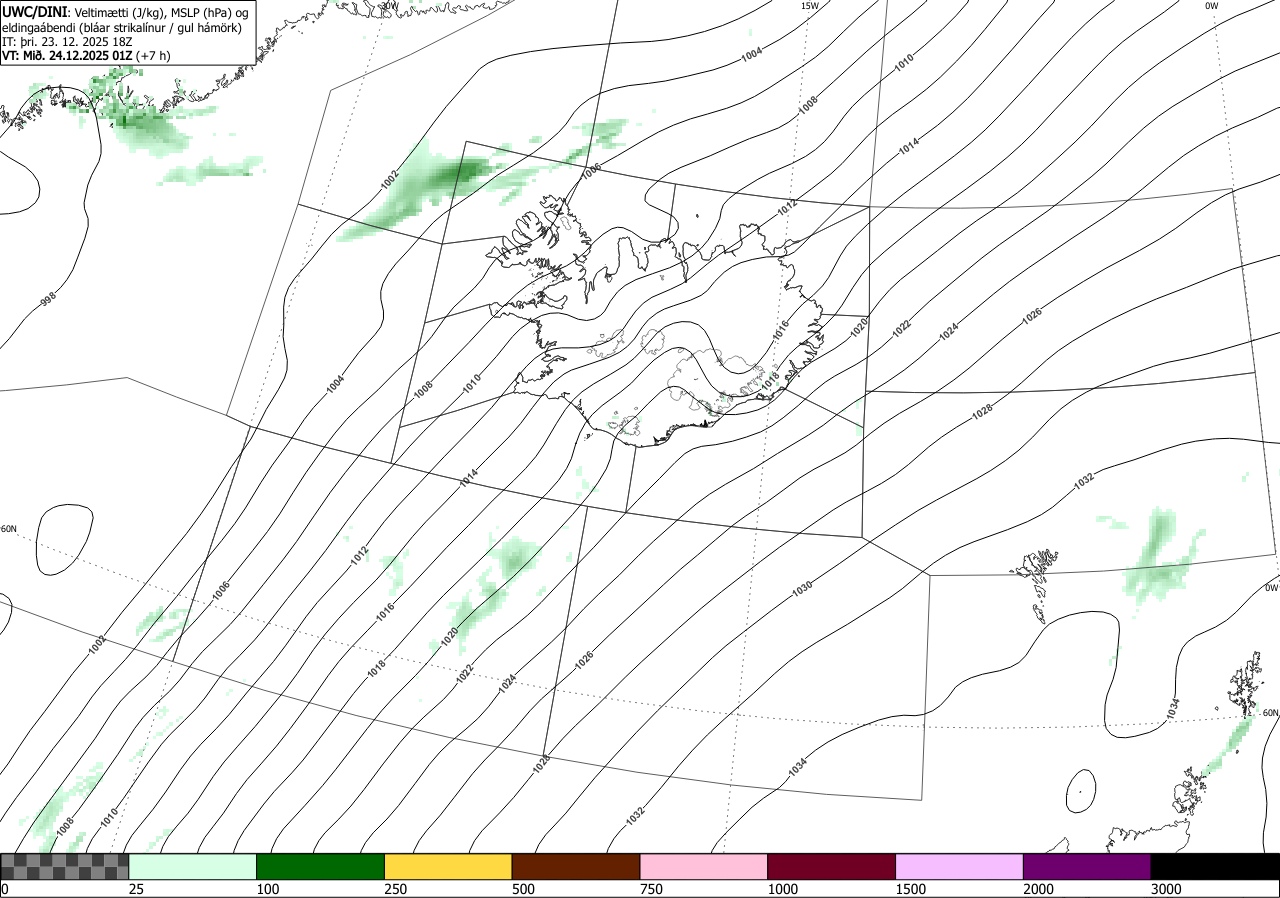Click the pink 750–1000 legend swatch
This screenshot has width=1280, height=898.
tap(704, 866)
